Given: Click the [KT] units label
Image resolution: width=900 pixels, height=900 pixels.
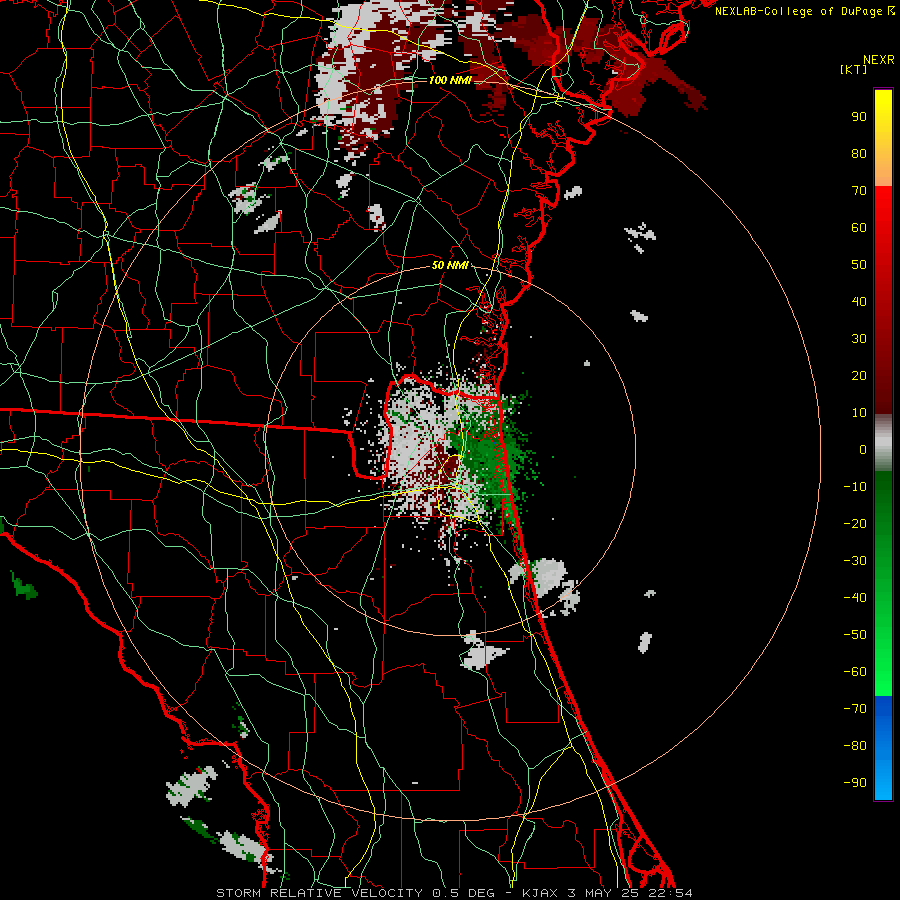Looking at the screenshot, I should coord(854,69).
